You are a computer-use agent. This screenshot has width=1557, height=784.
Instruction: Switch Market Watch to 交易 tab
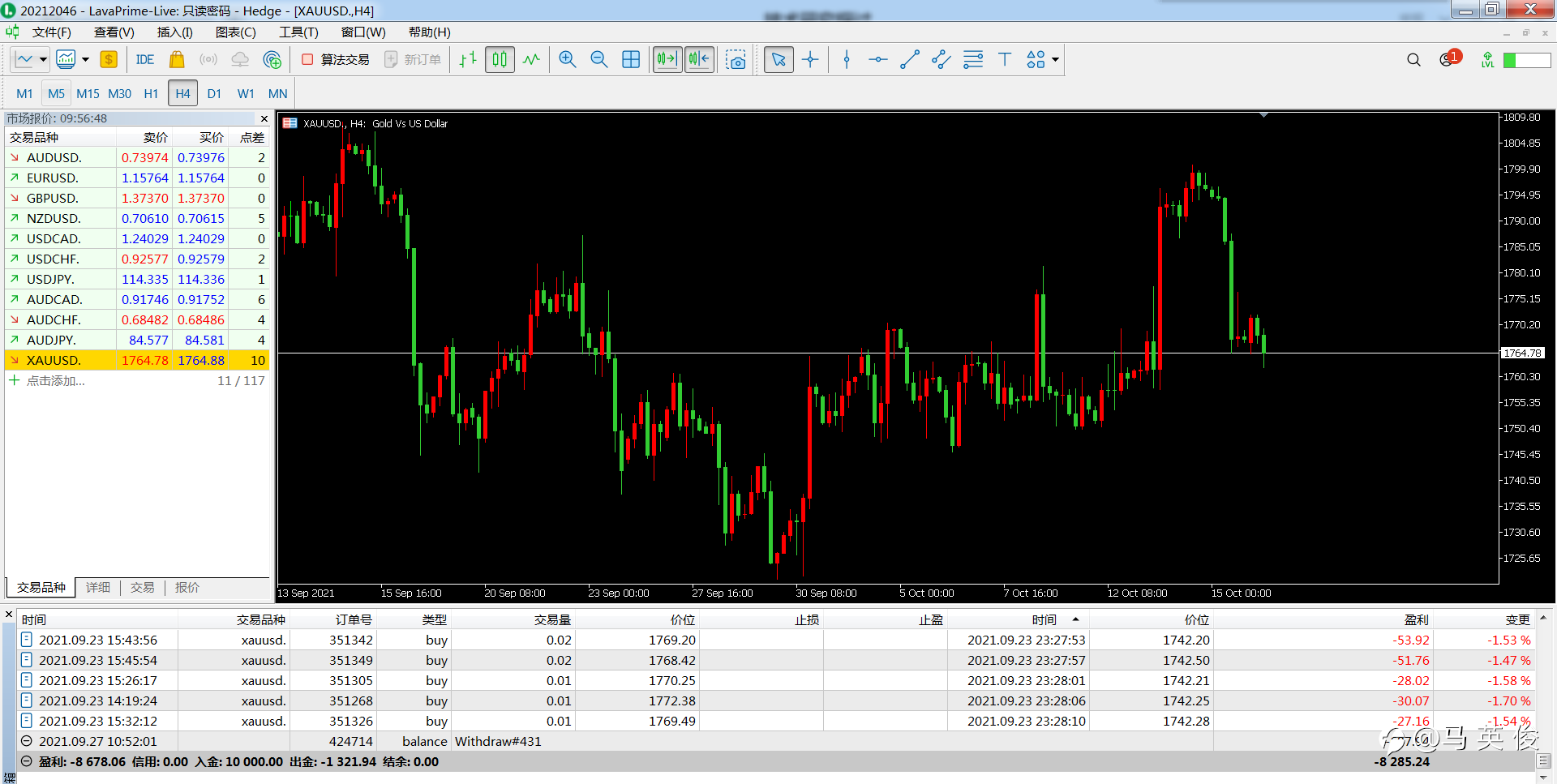(142, 588)
